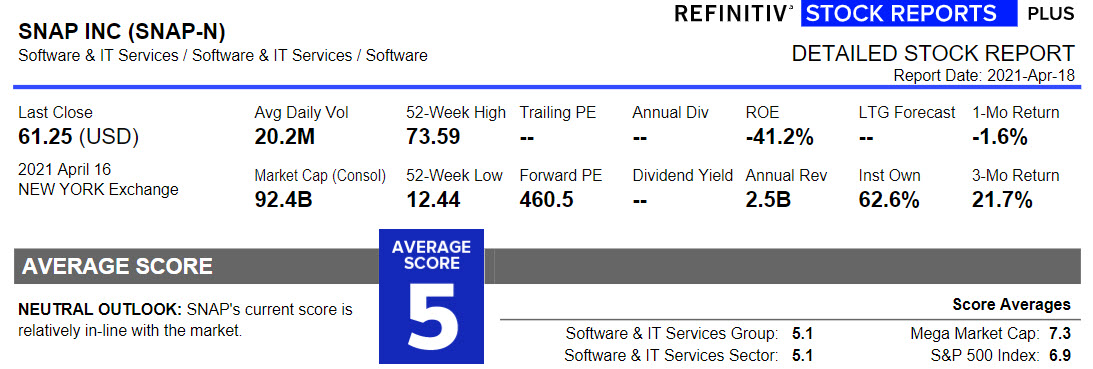Screen dimensions: 1093x369
Task: Click the Forward PE value 460.5
Action: [546, 200]
